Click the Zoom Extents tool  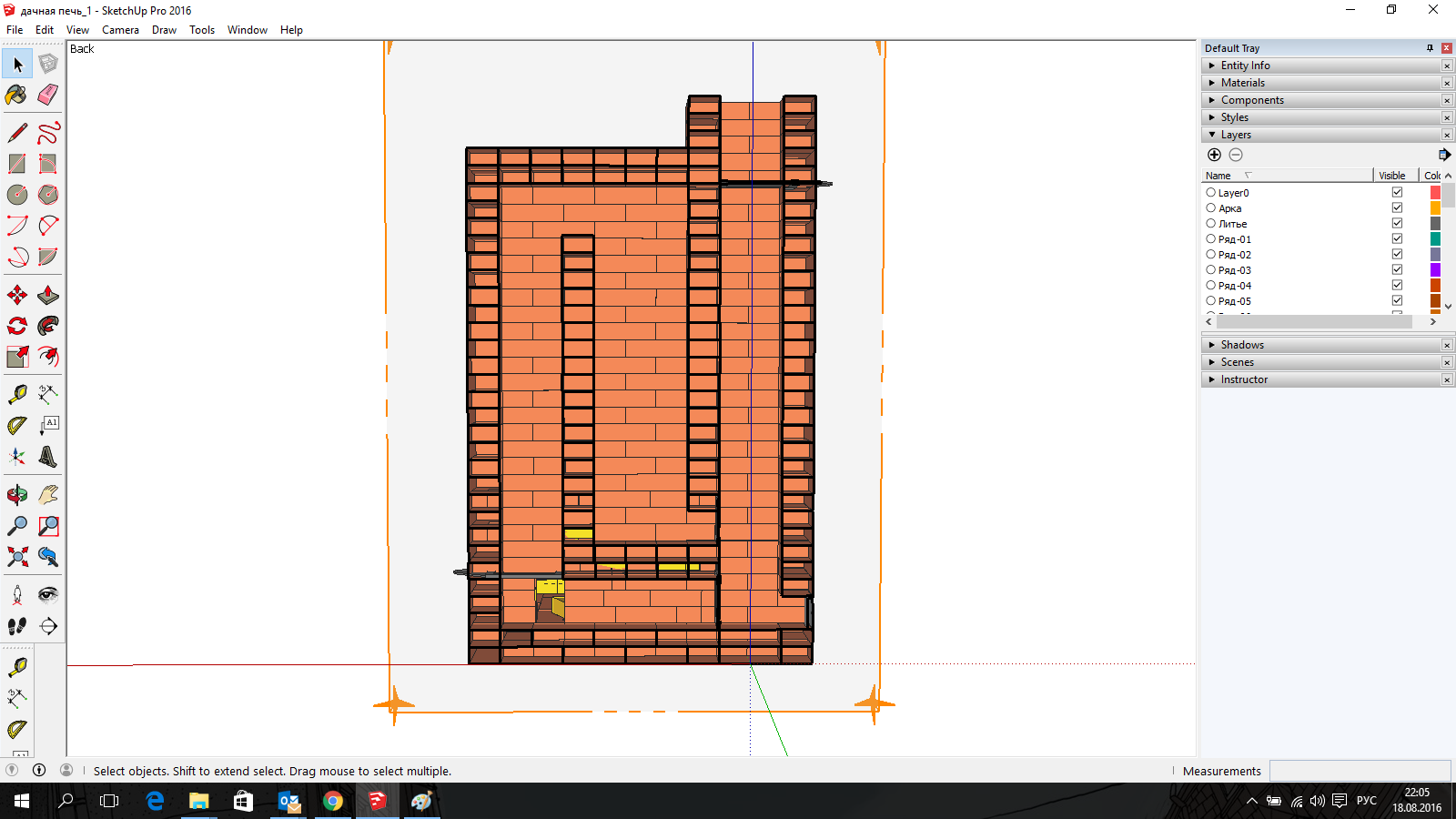pyautogui.click(x=16, y=557)
